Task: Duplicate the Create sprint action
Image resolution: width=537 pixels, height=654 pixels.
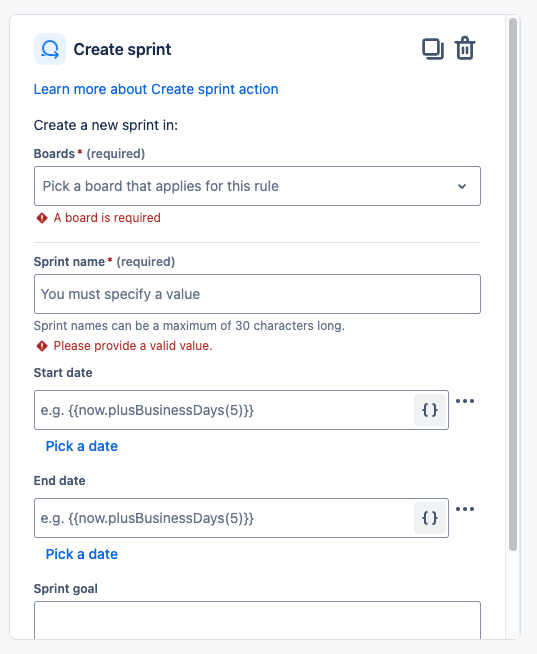Action: [433, 49]
